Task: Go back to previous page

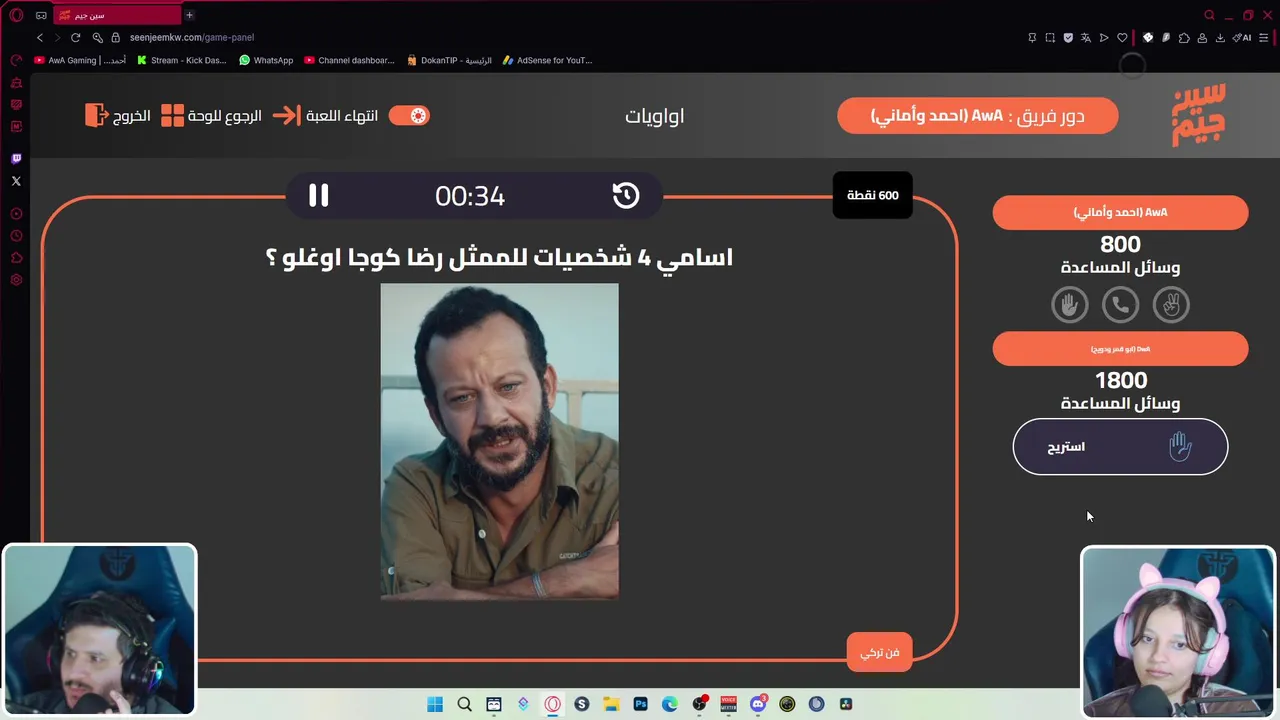Action: pyautogui.click(x=40, y=37)
